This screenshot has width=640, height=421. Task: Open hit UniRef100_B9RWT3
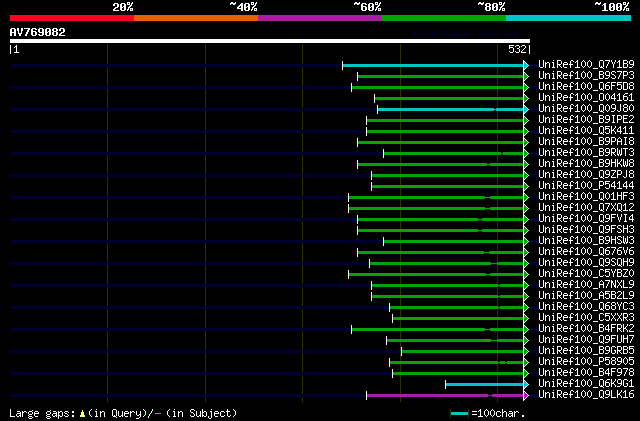click(586, 152)
